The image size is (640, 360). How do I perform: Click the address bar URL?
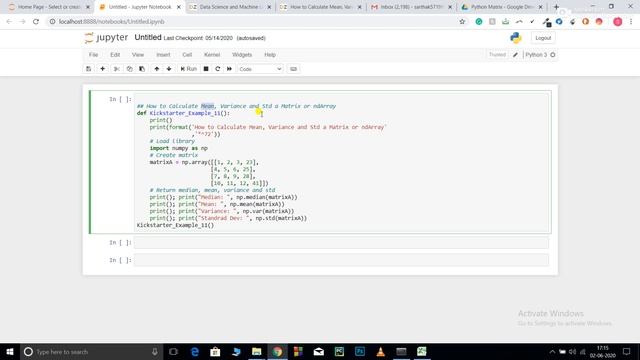point(111,22)
